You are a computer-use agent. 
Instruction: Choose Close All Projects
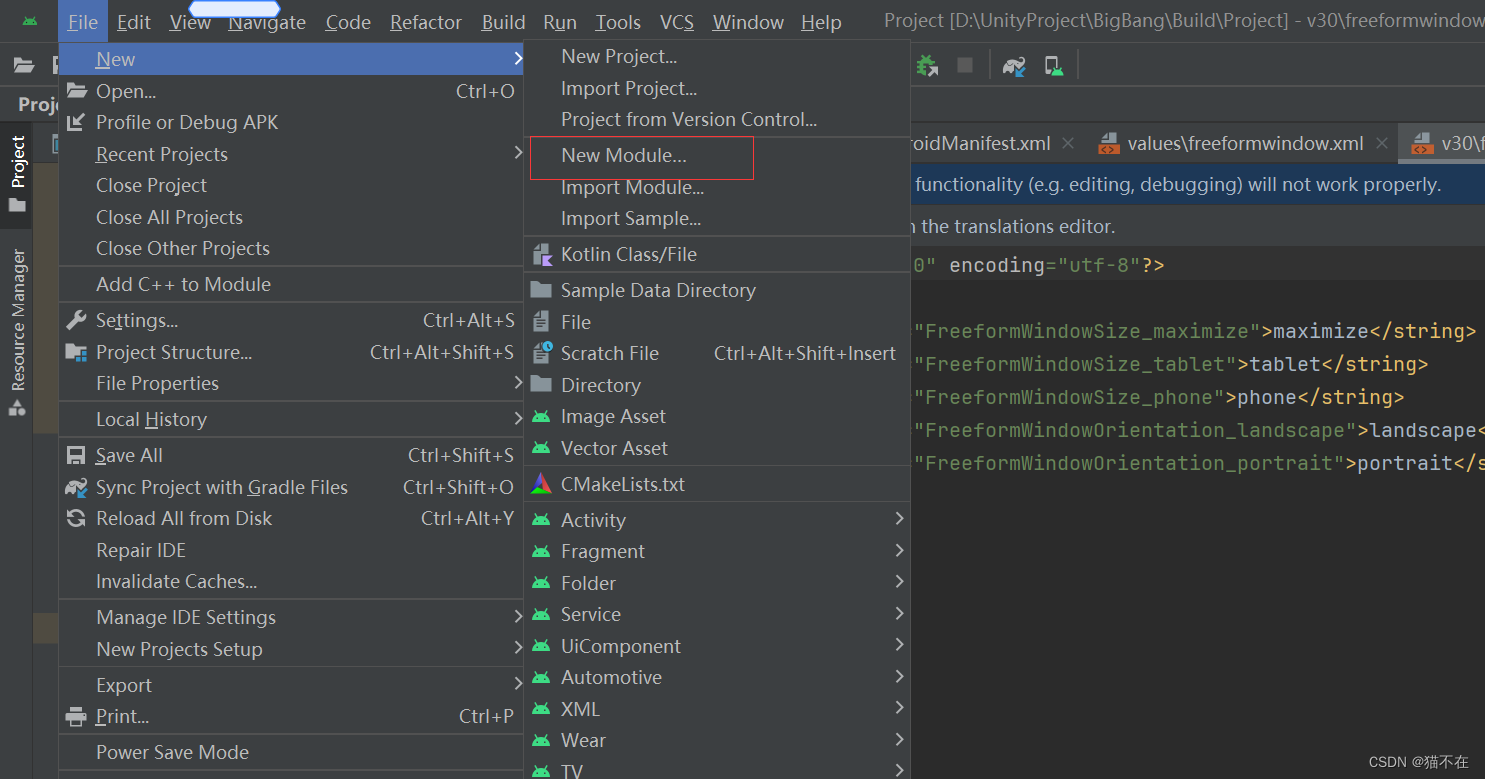[292, 217]
